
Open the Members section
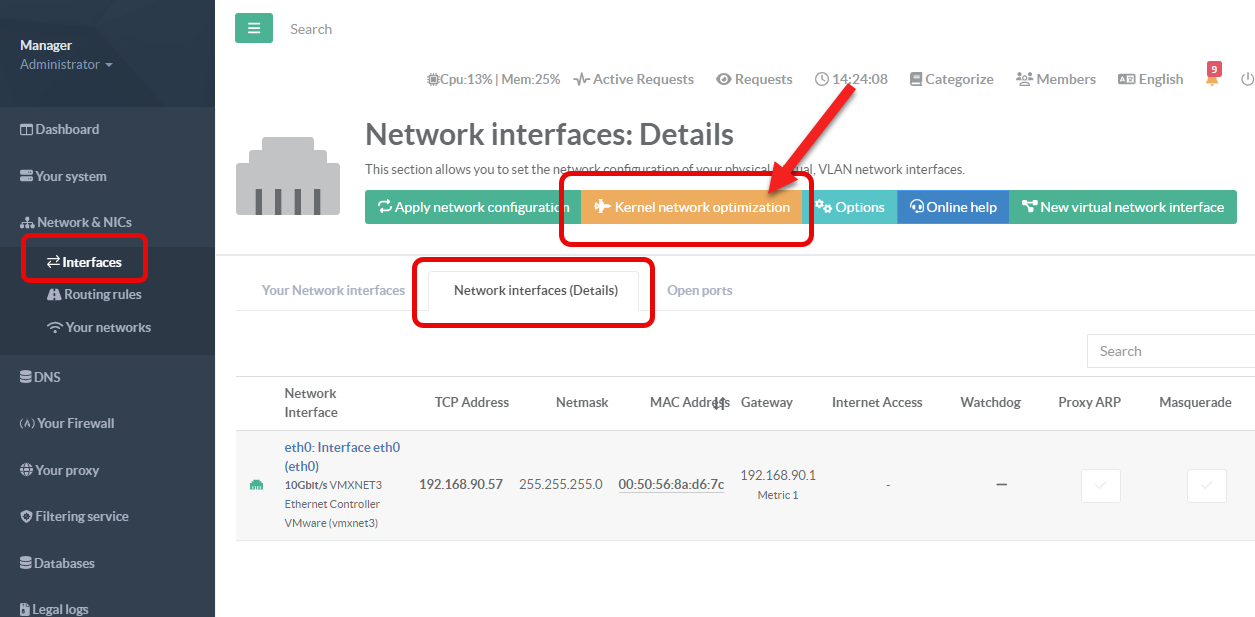click(1055, 79)
